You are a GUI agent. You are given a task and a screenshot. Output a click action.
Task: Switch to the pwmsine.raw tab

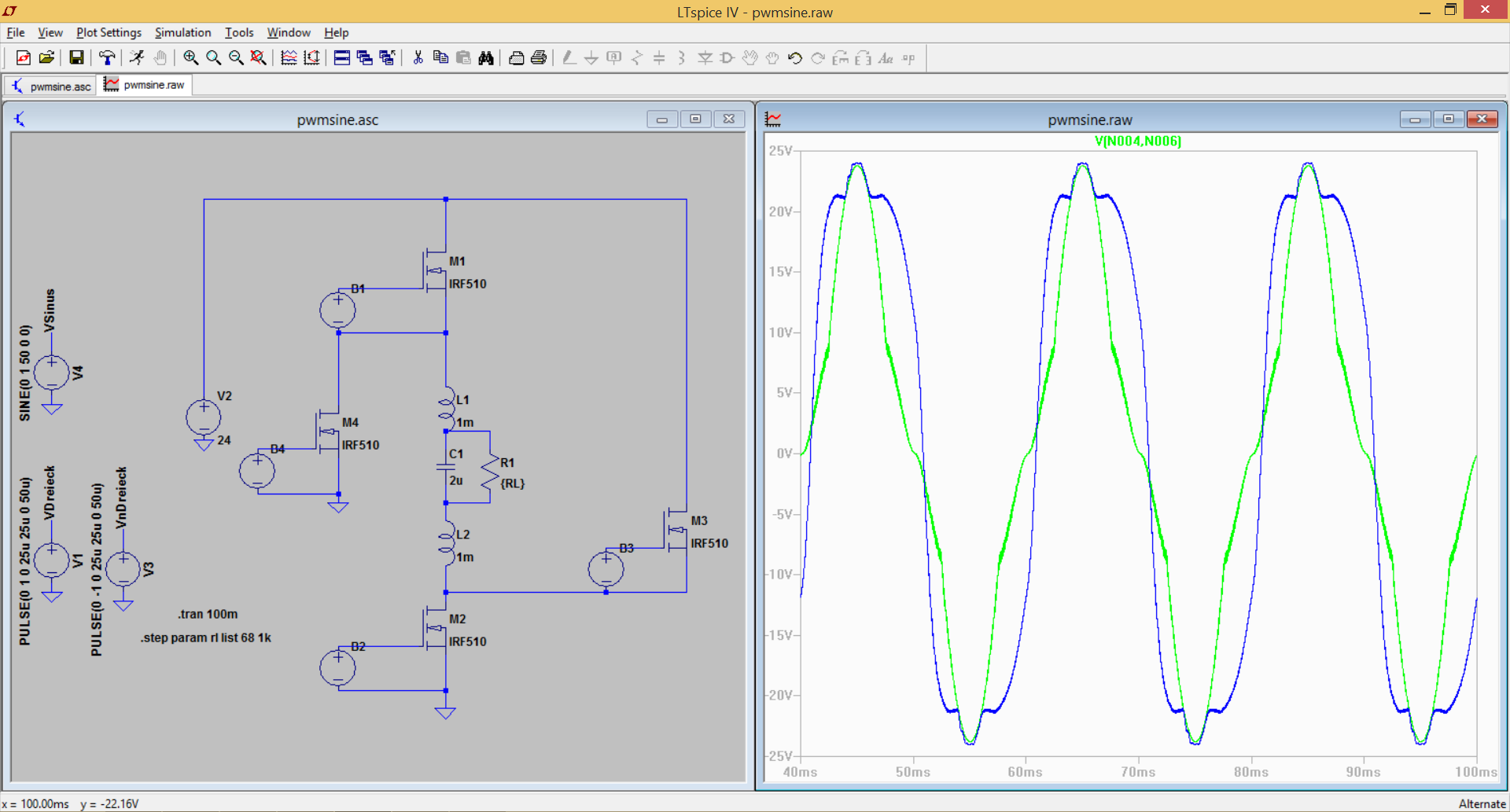tap(145, 85)
